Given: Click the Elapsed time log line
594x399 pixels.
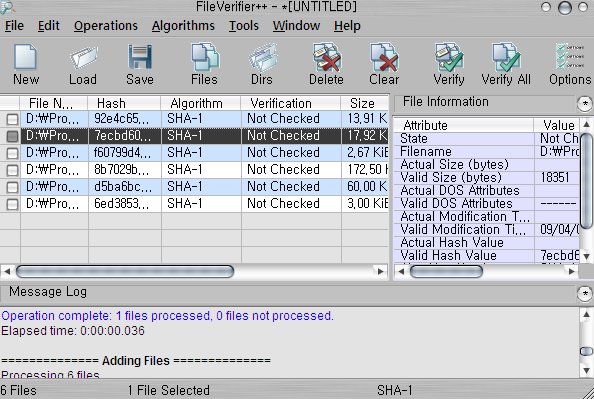Looking at the screenshot, I should coord(73,331).
